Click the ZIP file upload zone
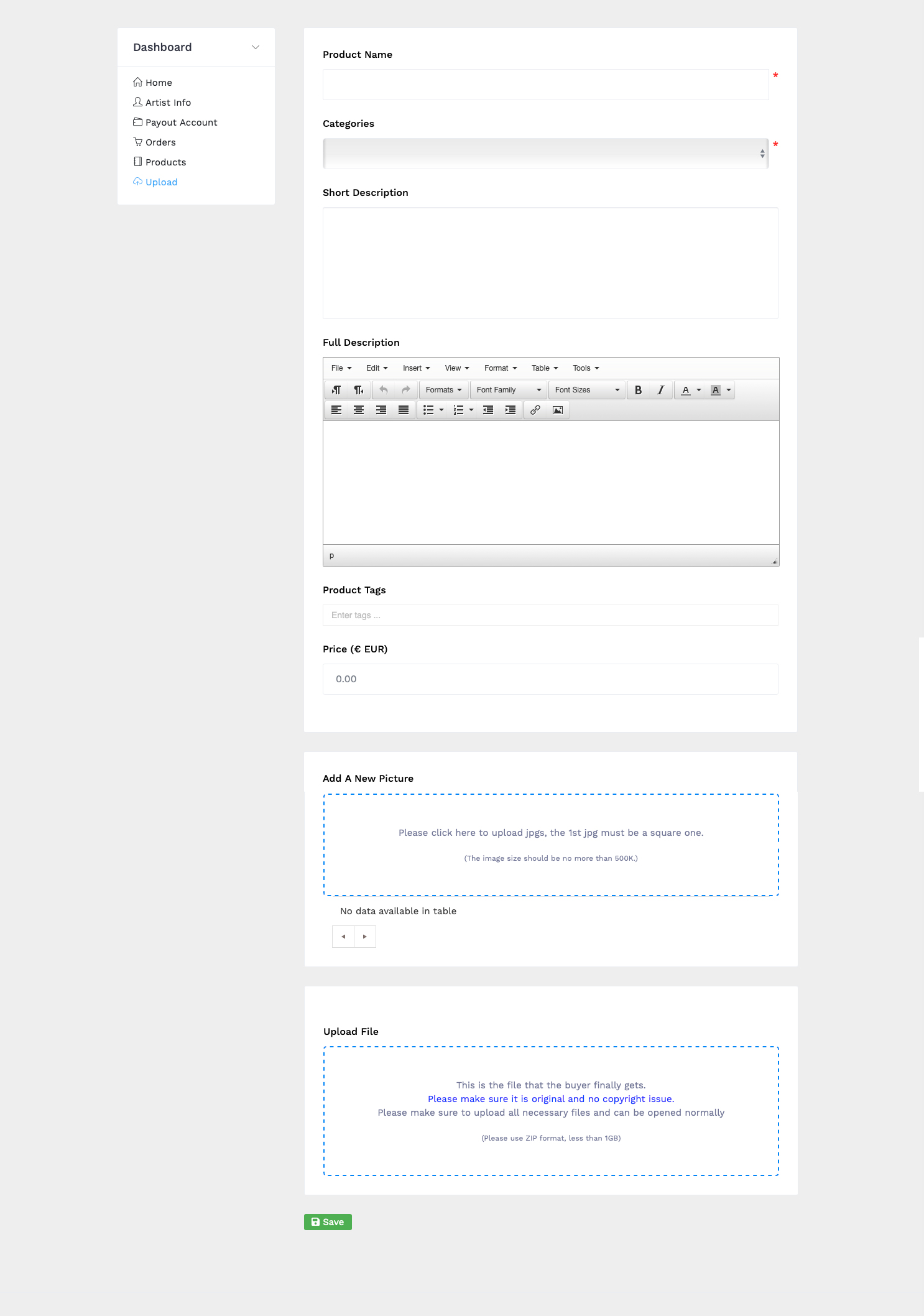 pos(551,1111)
